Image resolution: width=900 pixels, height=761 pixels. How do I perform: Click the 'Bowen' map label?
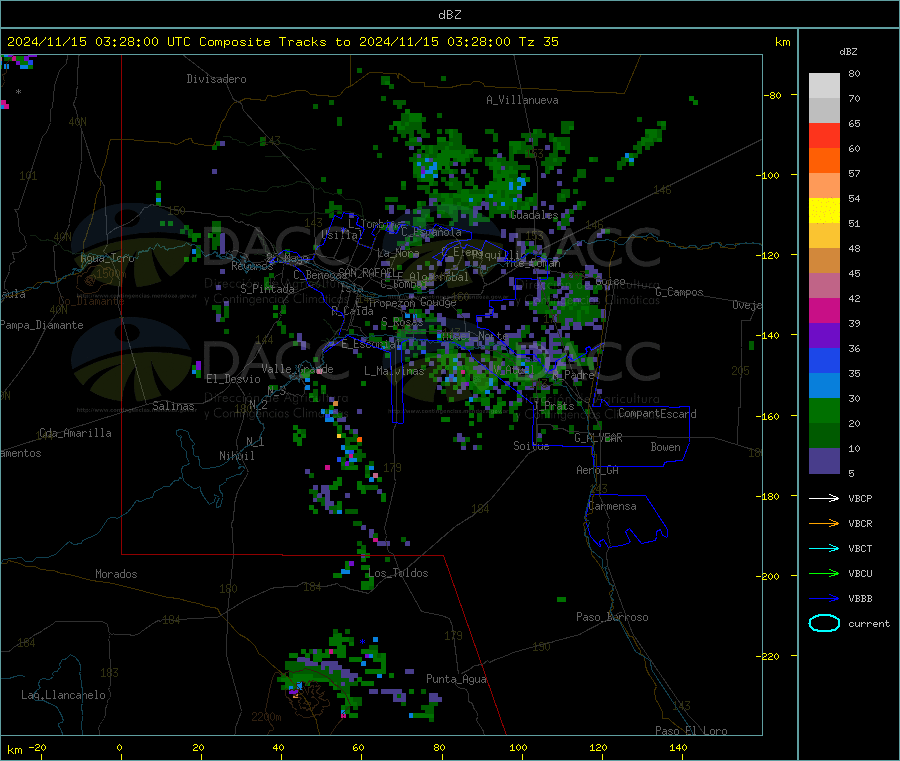665,447
